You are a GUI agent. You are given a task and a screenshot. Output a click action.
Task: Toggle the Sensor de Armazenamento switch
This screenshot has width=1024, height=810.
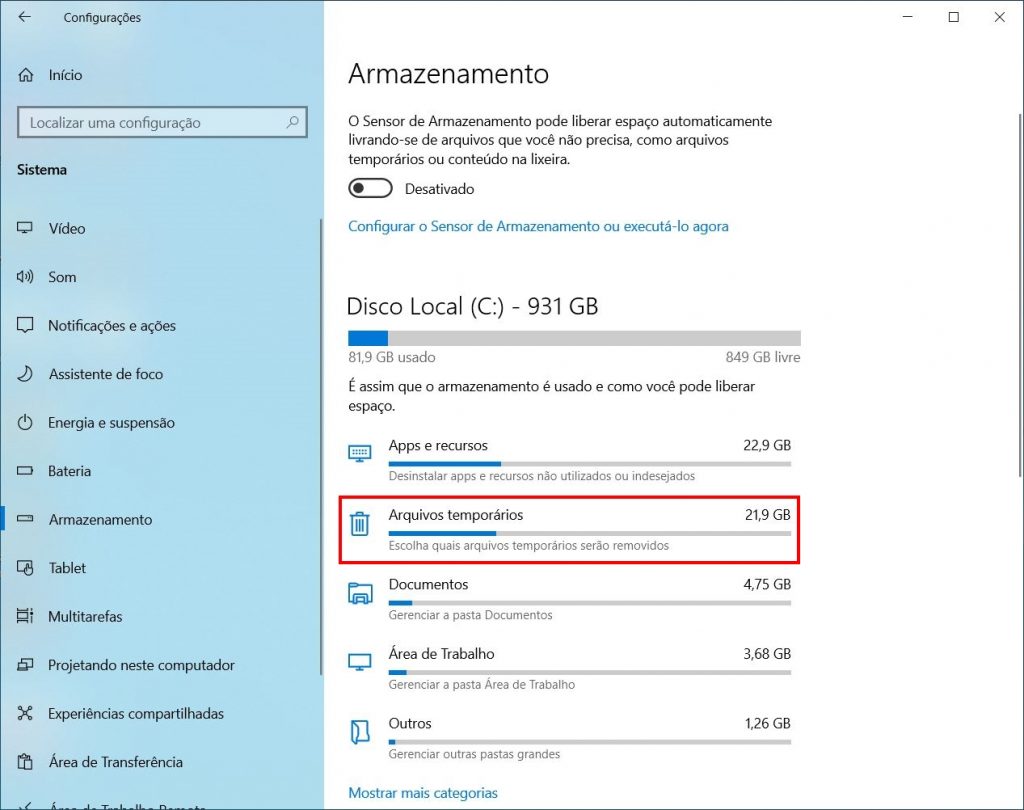click(370, 189)
